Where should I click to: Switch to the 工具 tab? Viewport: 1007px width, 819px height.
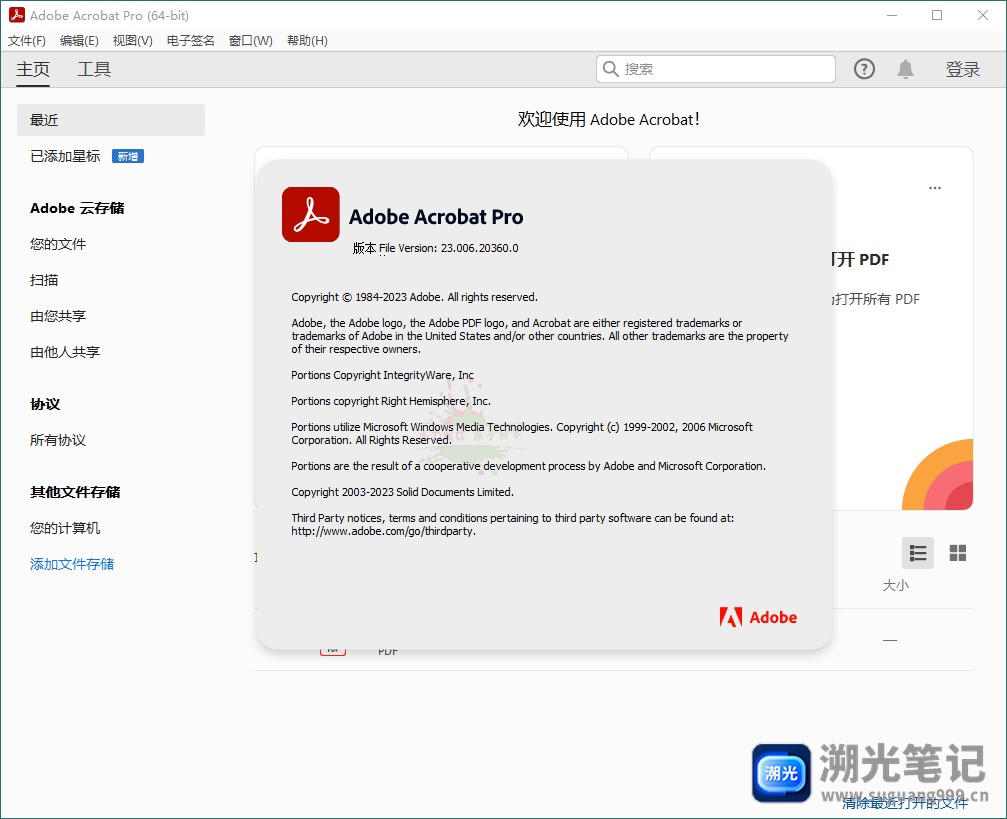point(94,69)
